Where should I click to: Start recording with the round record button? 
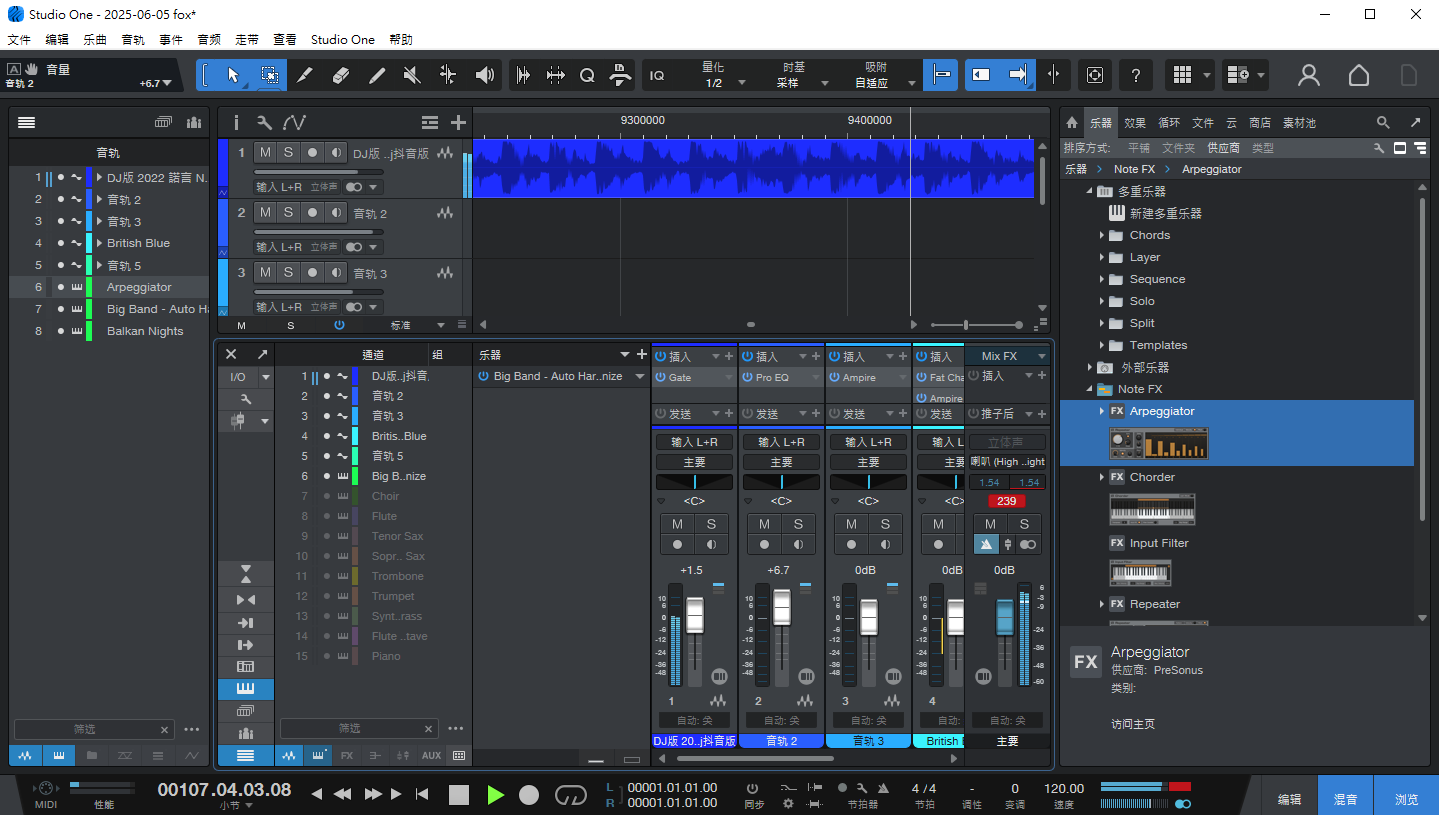(529, 795)
